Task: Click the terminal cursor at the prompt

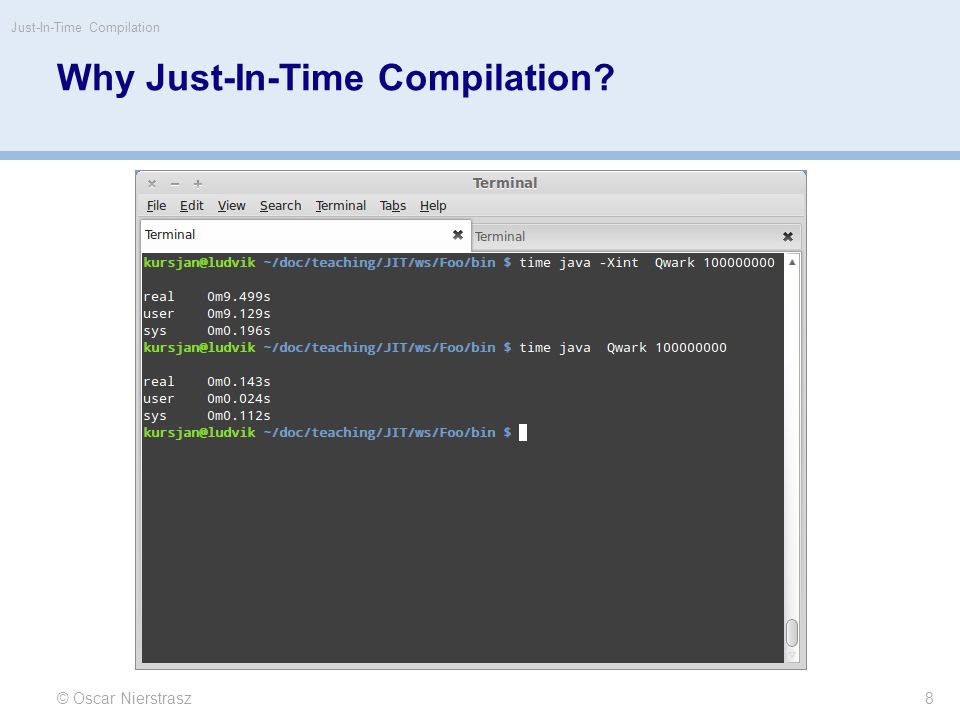Action: pos(523,432)
